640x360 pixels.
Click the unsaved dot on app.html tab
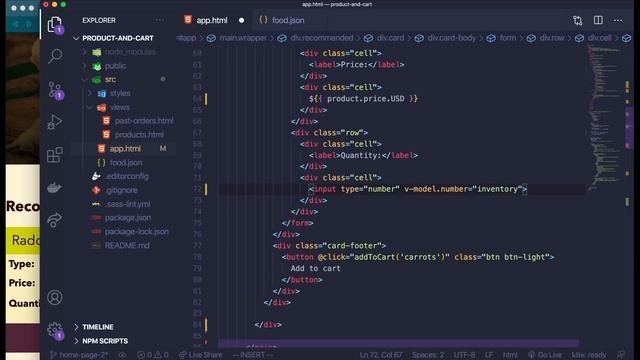coord(242,20)
